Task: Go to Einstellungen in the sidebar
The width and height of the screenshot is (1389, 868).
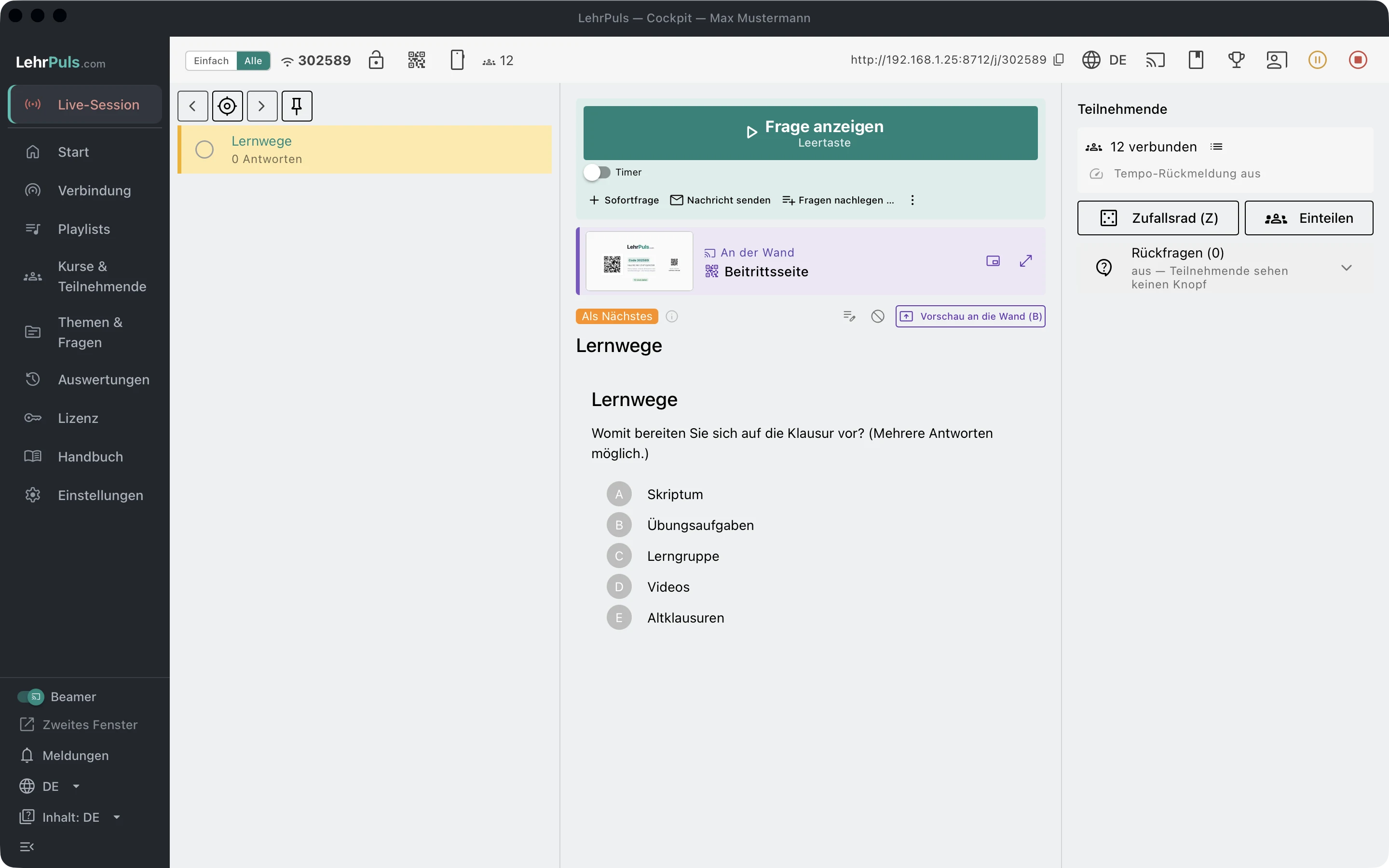Action: (x=85, y=495)
